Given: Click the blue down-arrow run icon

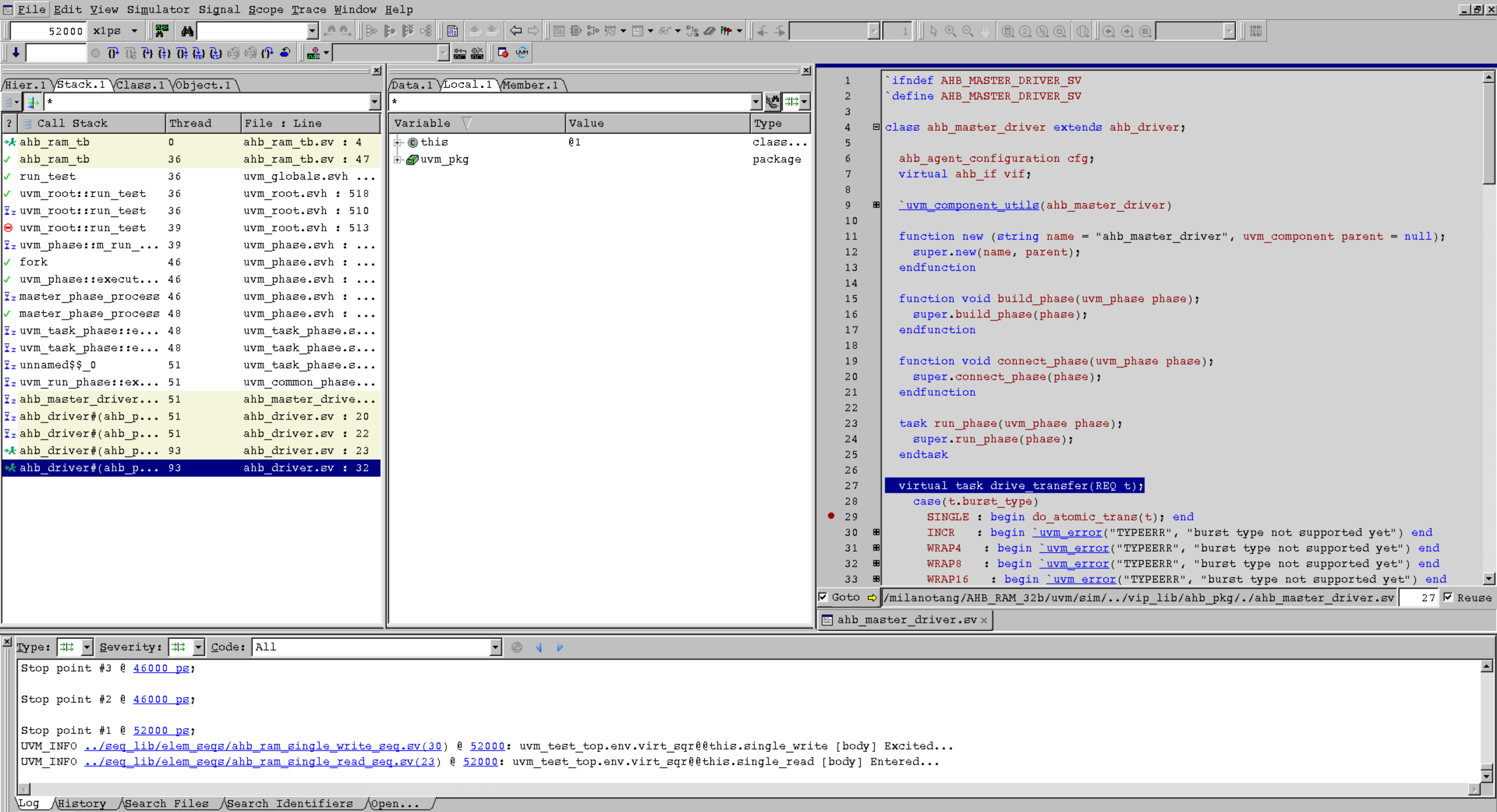Looking at the screenshot, I should tap(16, 53).
